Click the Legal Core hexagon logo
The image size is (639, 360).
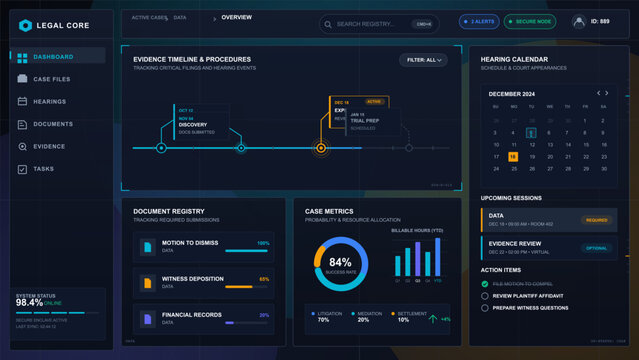click(x=25, y=25)
